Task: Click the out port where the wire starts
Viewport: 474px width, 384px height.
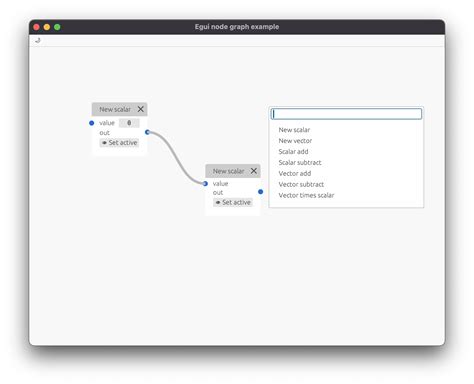Action: click(x=147, y=132)
